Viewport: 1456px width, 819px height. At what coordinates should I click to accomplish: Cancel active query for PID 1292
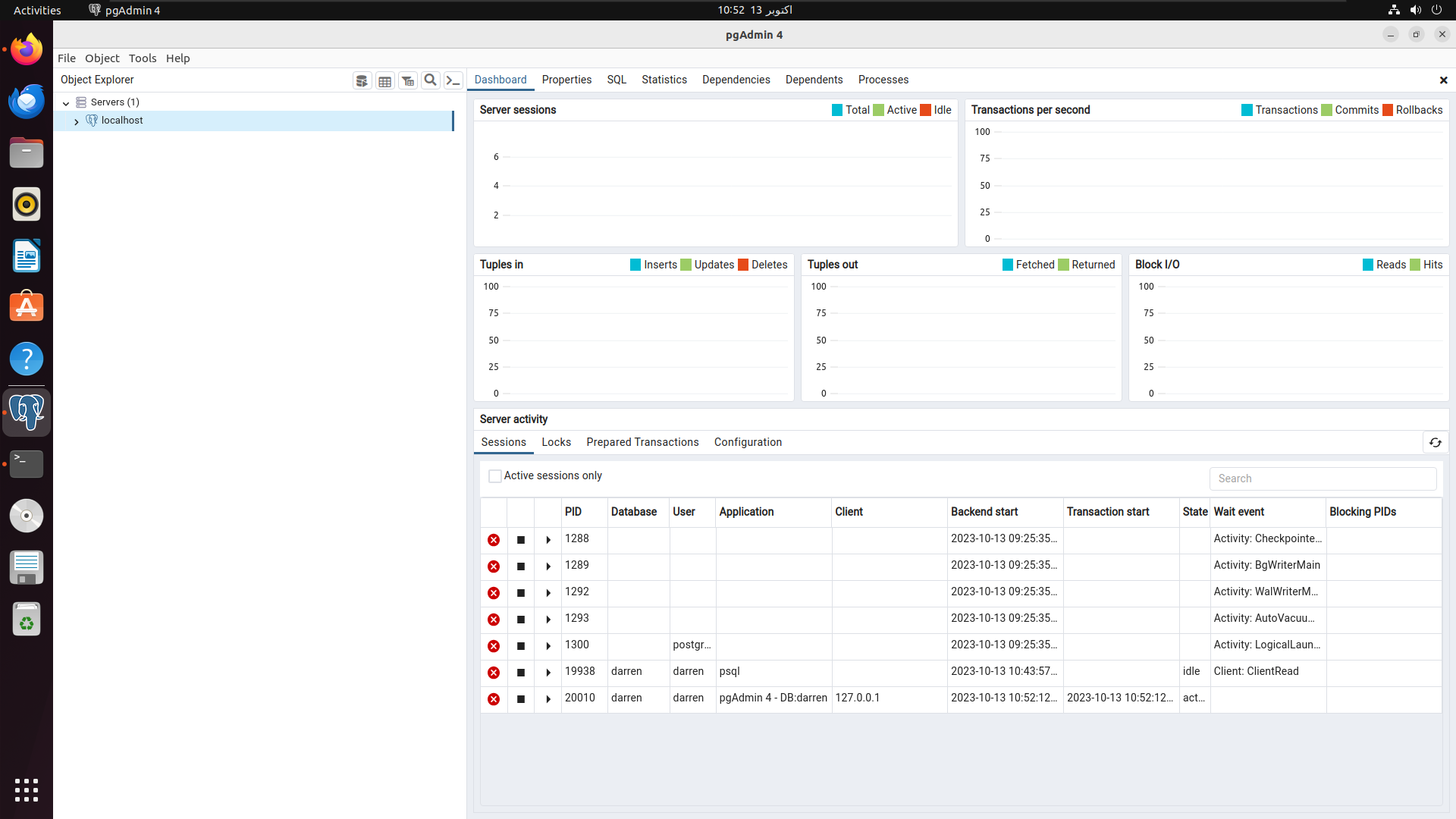pyautogui.click(x=521, y=593)
